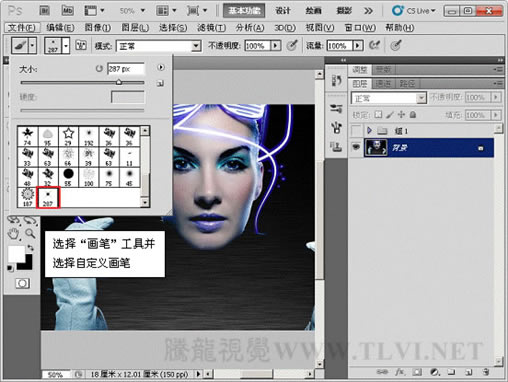The image size is (508, 382).
Task: Click the brush 大小 size slider handle
Action: (x=119, y=82)
